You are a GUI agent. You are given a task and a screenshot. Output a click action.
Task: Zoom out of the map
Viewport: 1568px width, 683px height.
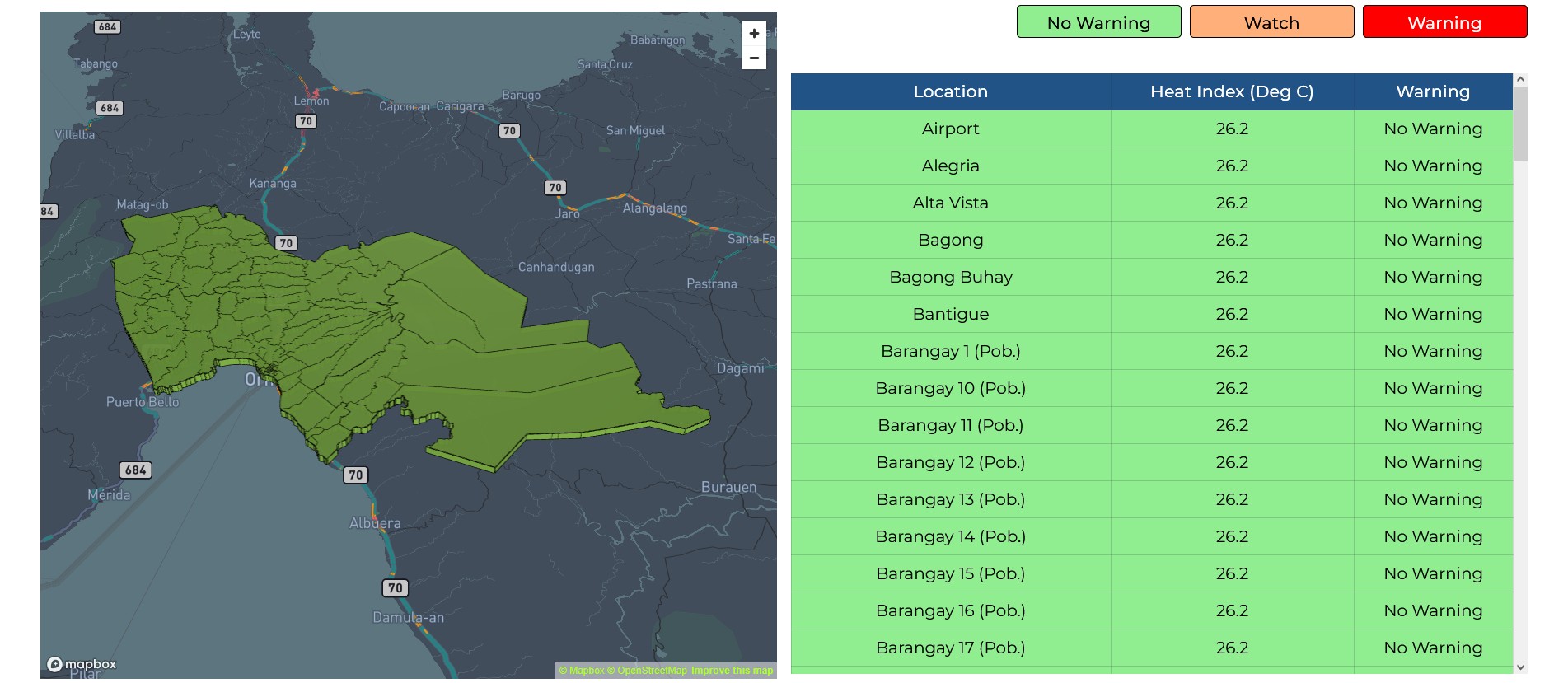tap(754, 58)
